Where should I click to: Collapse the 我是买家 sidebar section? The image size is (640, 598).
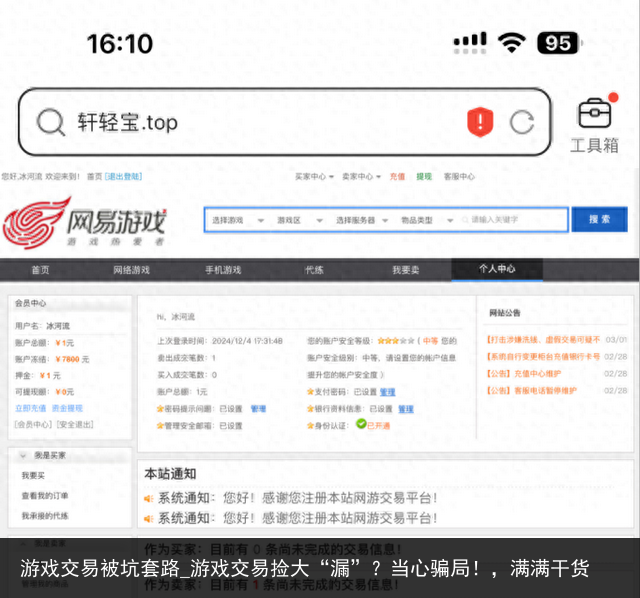(x=24, y=455)
